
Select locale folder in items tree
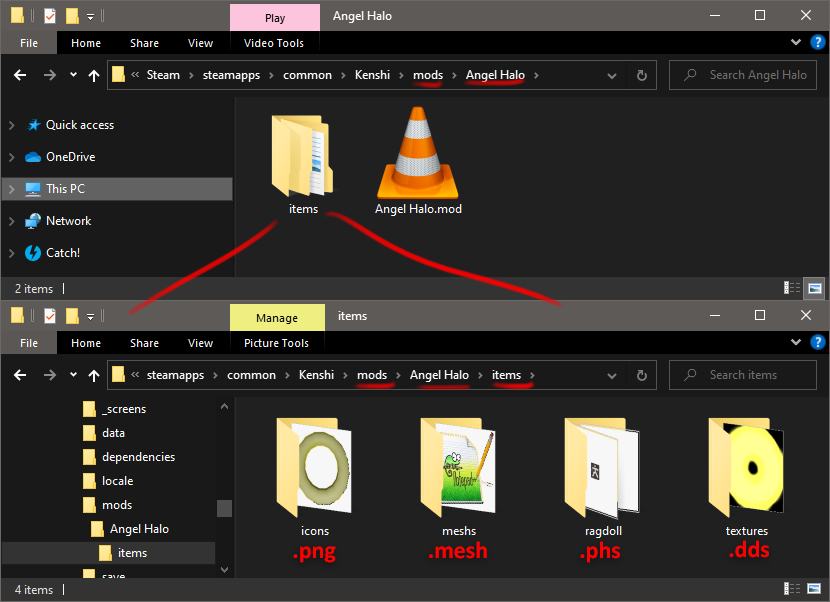point(109,481)
